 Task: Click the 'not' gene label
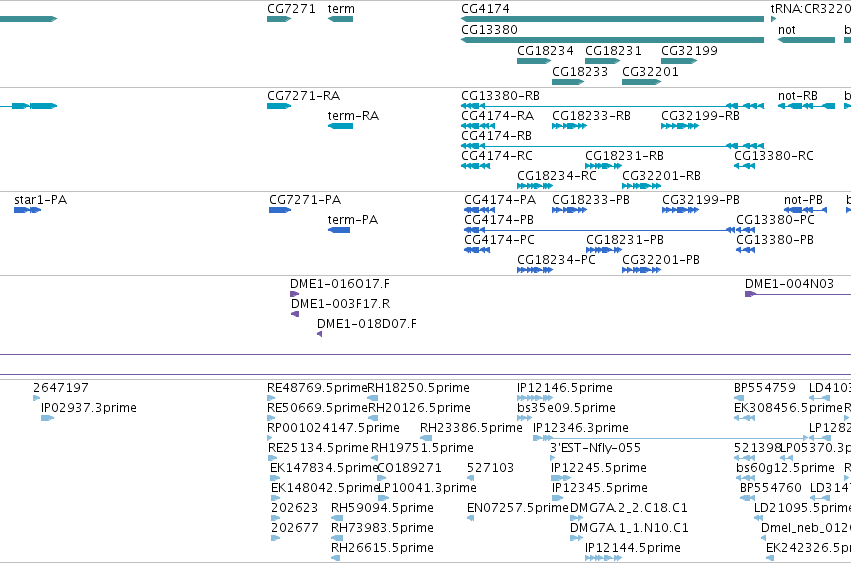point(786,30)
